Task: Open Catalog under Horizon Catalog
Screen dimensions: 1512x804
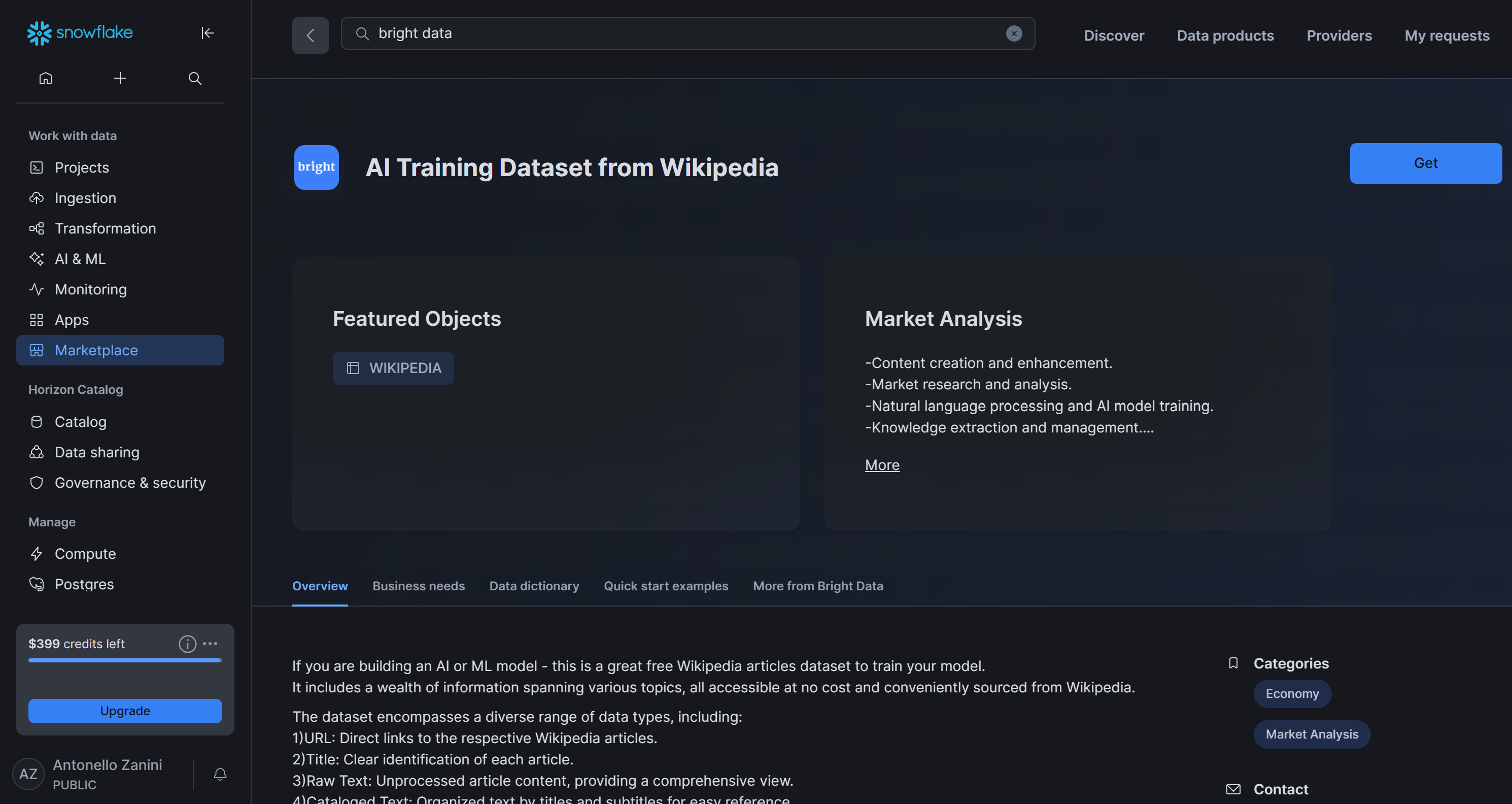Action: [x=120, y=422]
